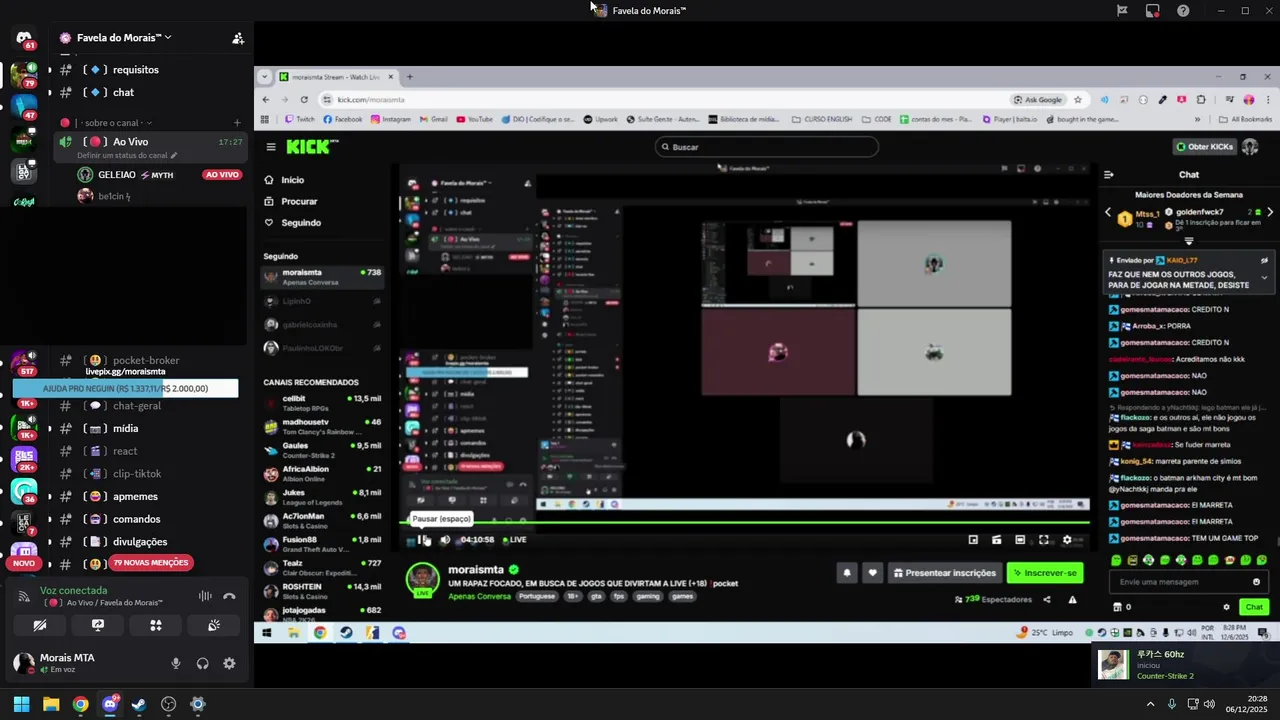1280x720 pixels.
Task: Open the Gaules recommended channel
Action: click(322, 449)
